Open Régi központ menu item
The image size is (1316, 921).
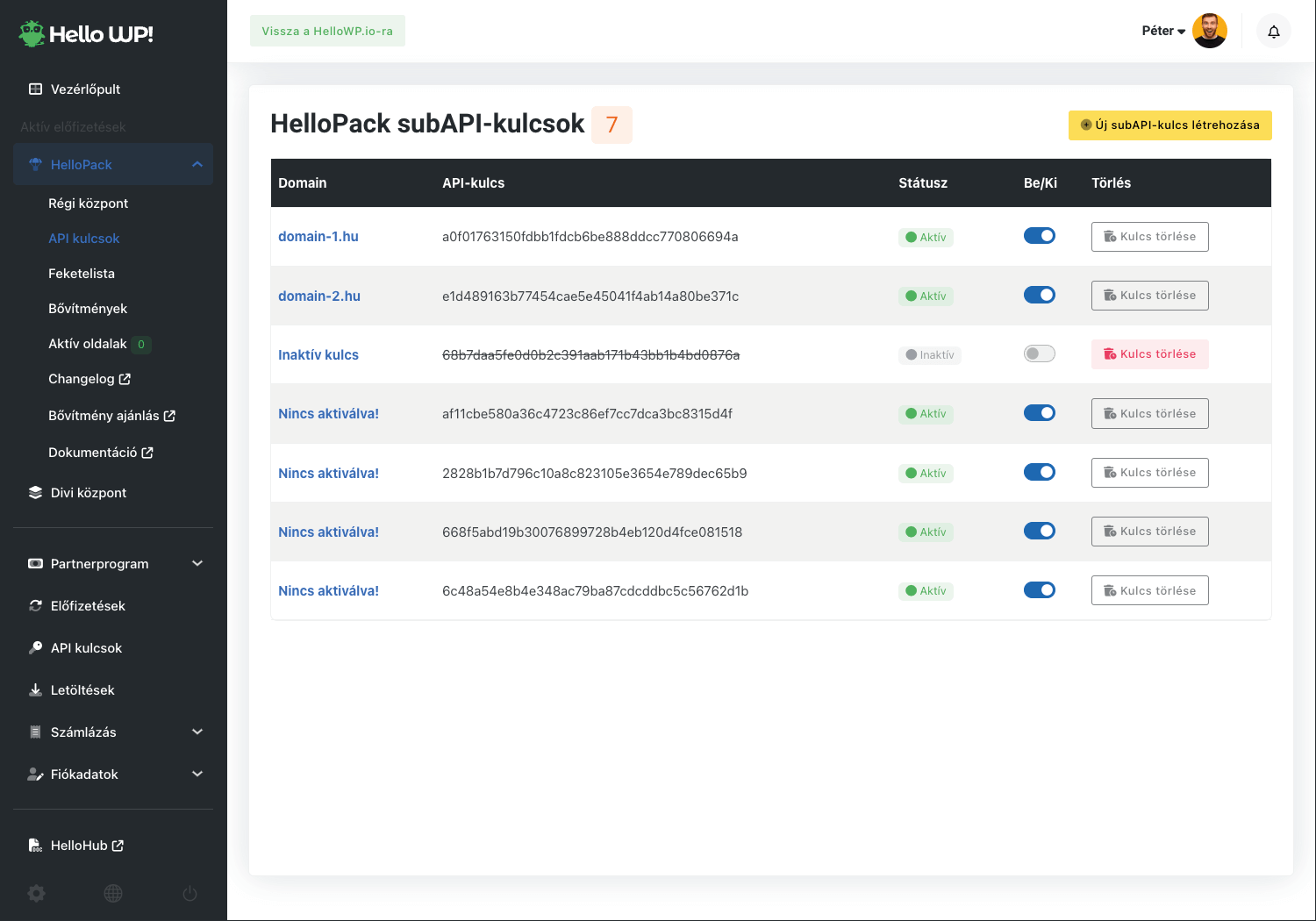point(88,203)
